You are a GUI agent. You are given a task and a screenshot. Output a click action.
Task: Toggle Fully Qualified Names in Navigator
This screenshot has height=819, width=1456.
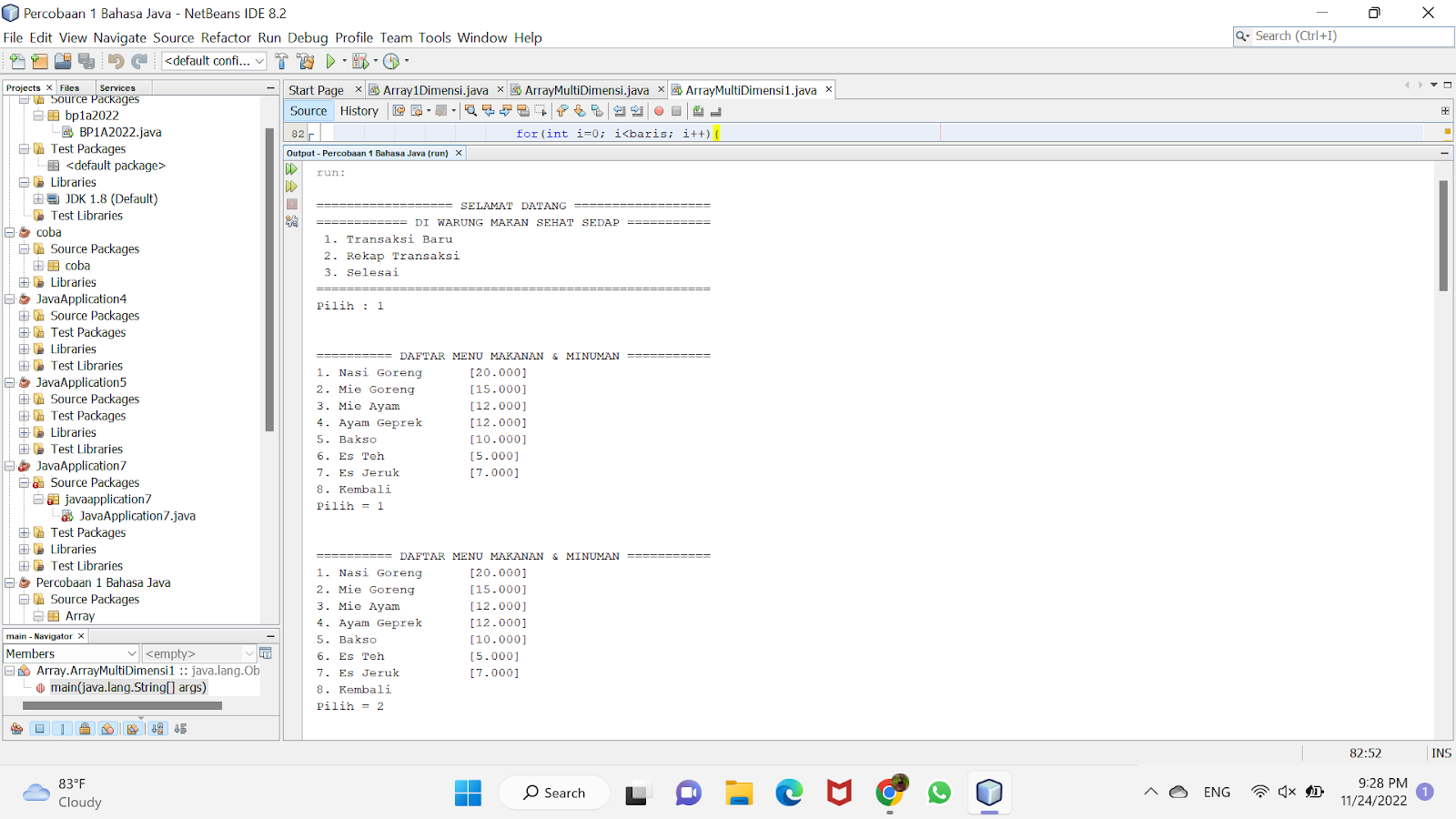(133, 729)
